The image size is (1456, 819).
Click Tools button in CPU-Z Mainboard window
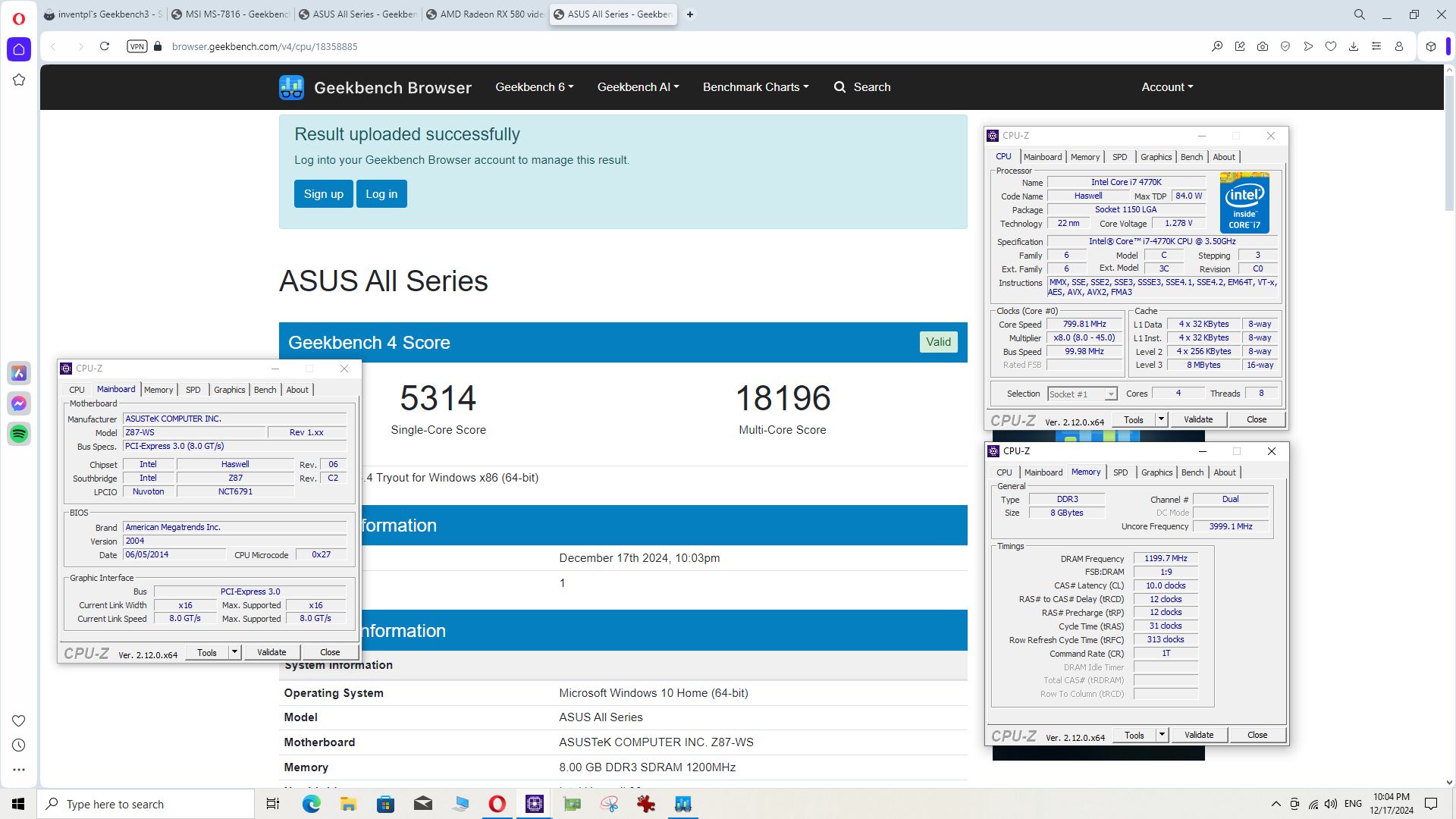(207, 652)
